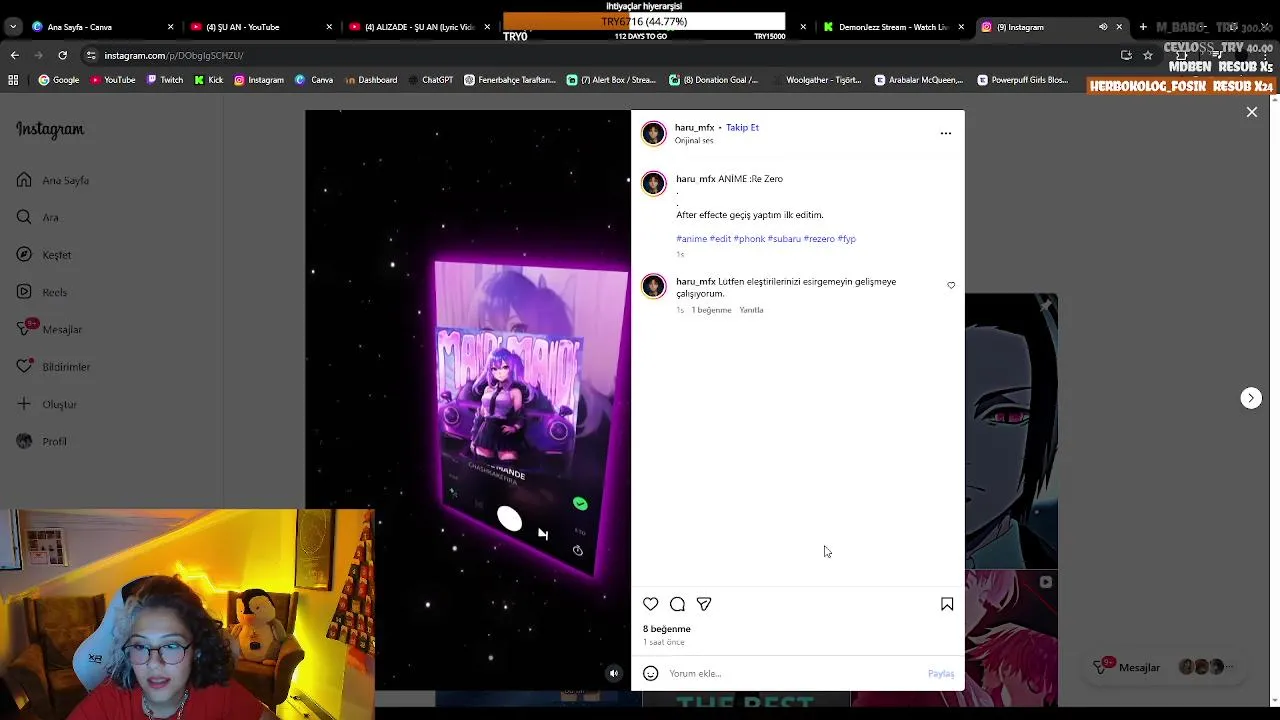The width and height of the screenshot is (1280, 720).
Task: Open the #rezero hashtag
Action: point(819,239)
